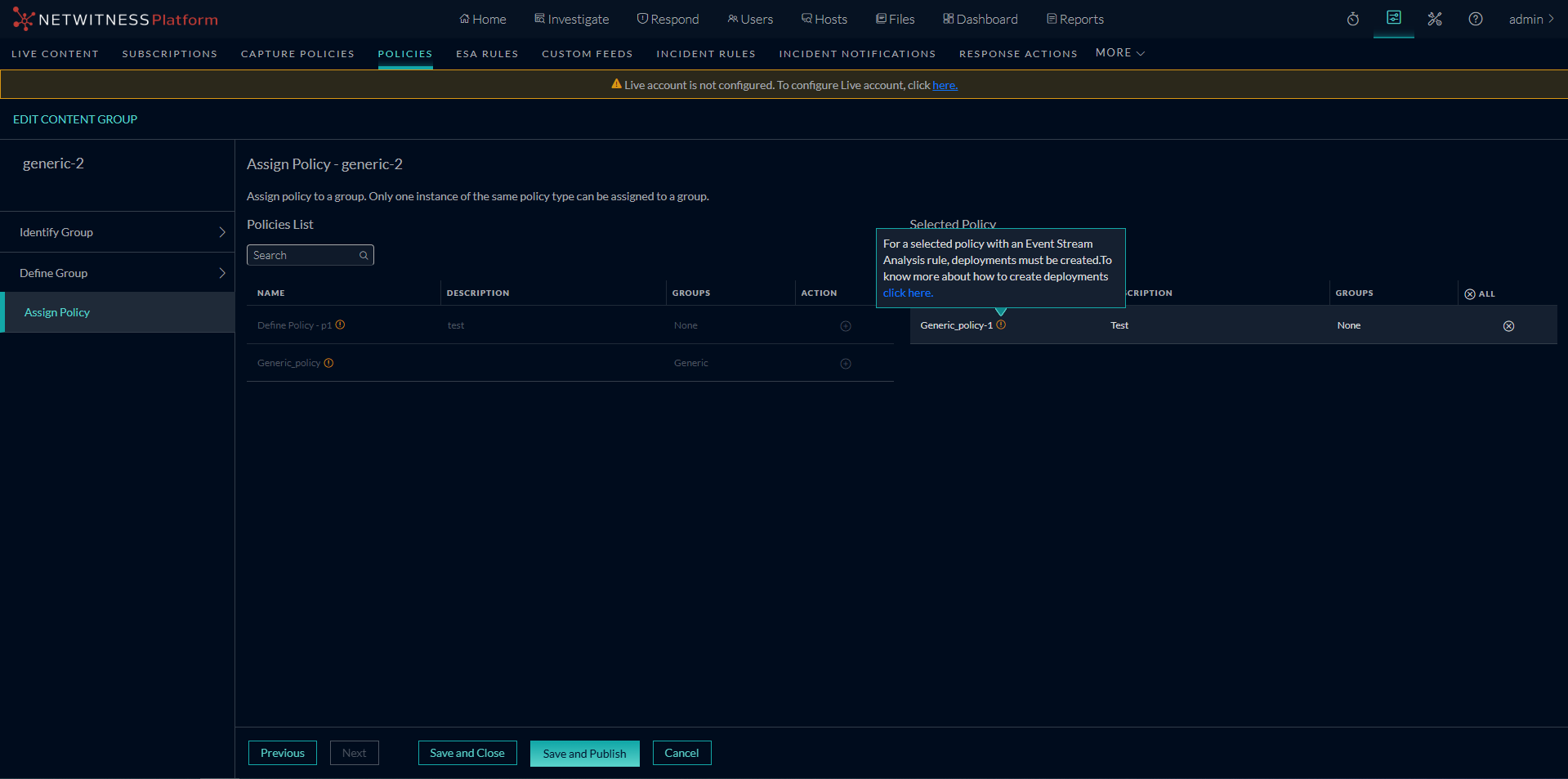The height and width of the screenshot is (779, 1568).
Task: Add Define Policy - p1 with plus icon
Action: (846, 326)
